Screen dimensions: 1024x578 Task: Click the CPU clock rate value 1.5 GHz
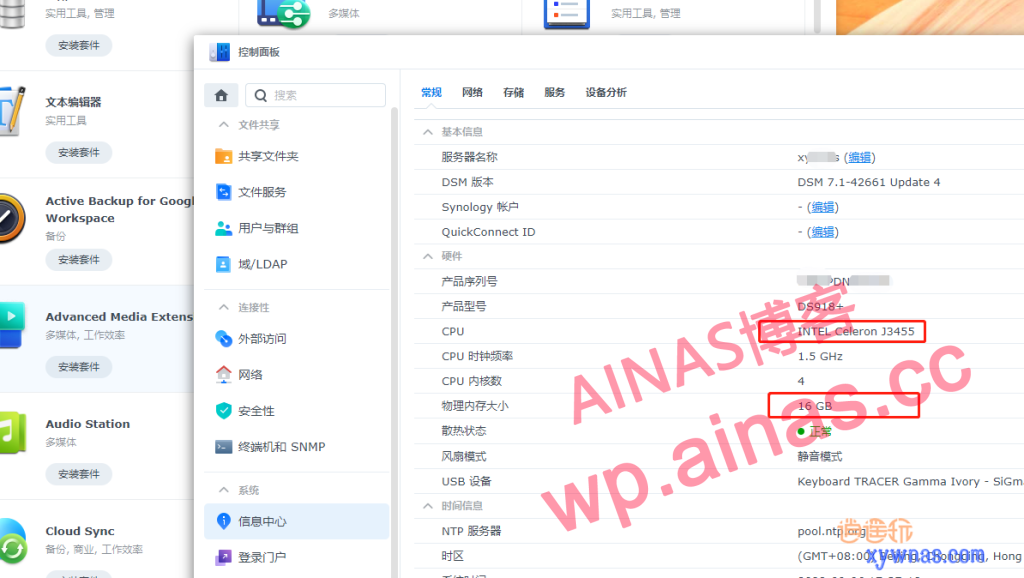pyautogui.click(x=820, y=356)
